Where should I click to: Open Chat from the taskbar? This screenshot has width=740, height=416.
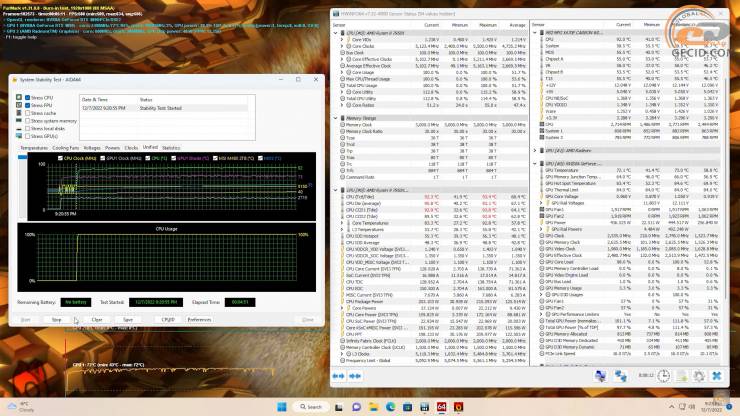356,407
